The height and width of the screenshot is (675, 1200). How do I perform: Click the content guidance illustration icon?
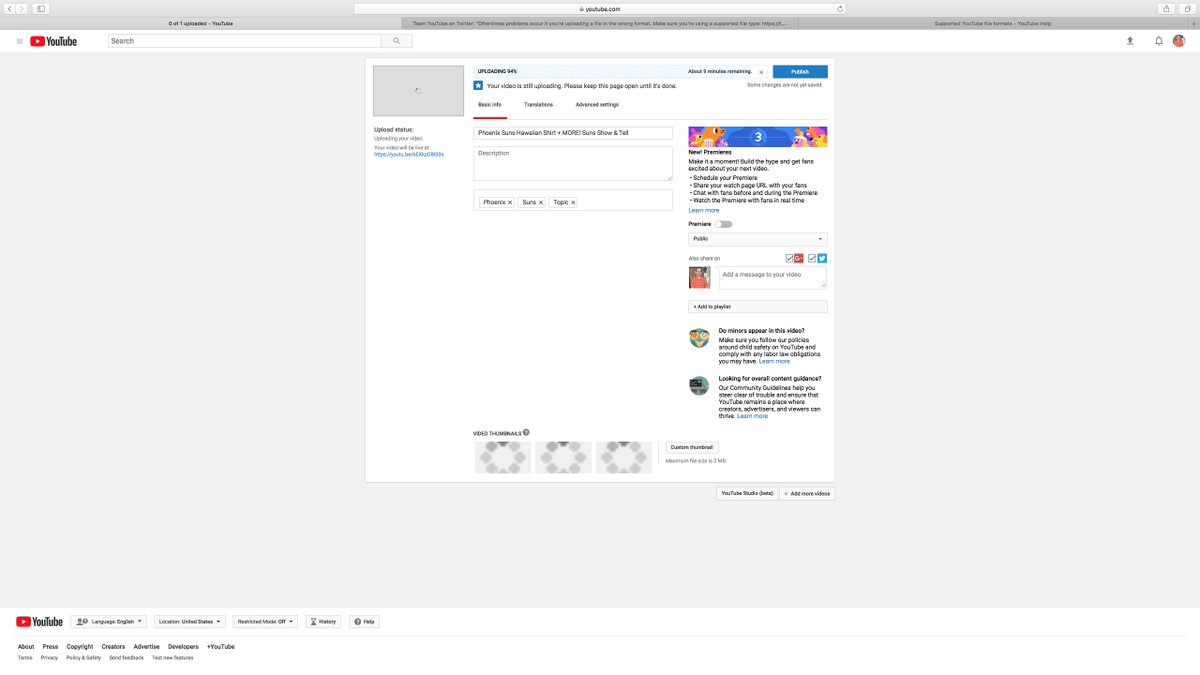(699, 386)
